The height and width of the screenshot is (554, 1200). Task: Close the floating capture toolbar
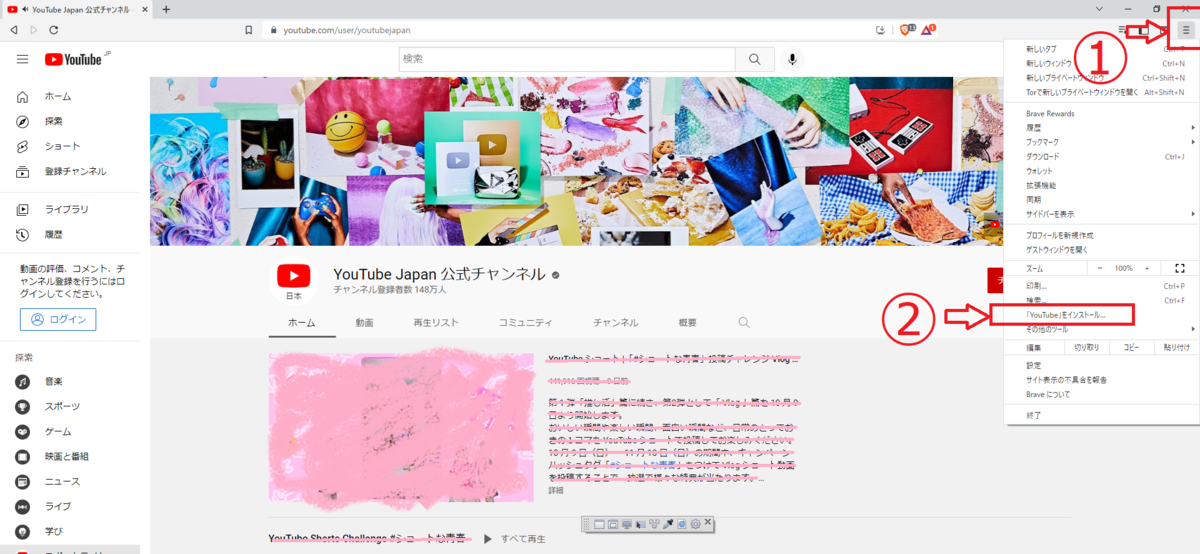[x=708, y=522]
